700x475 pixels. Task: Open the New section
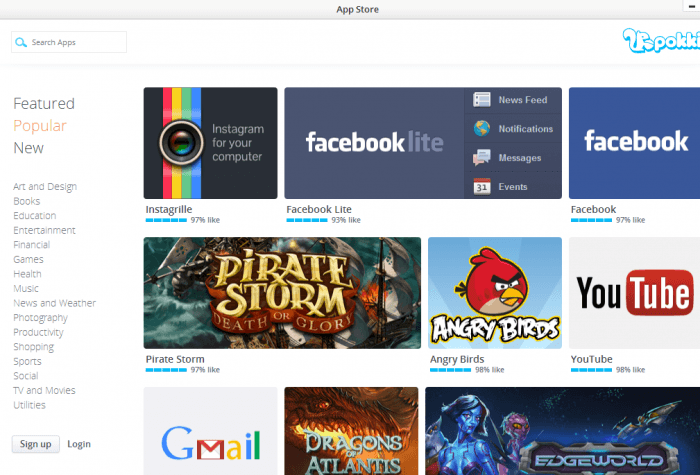pyautogui.click(x=29, y=148)
